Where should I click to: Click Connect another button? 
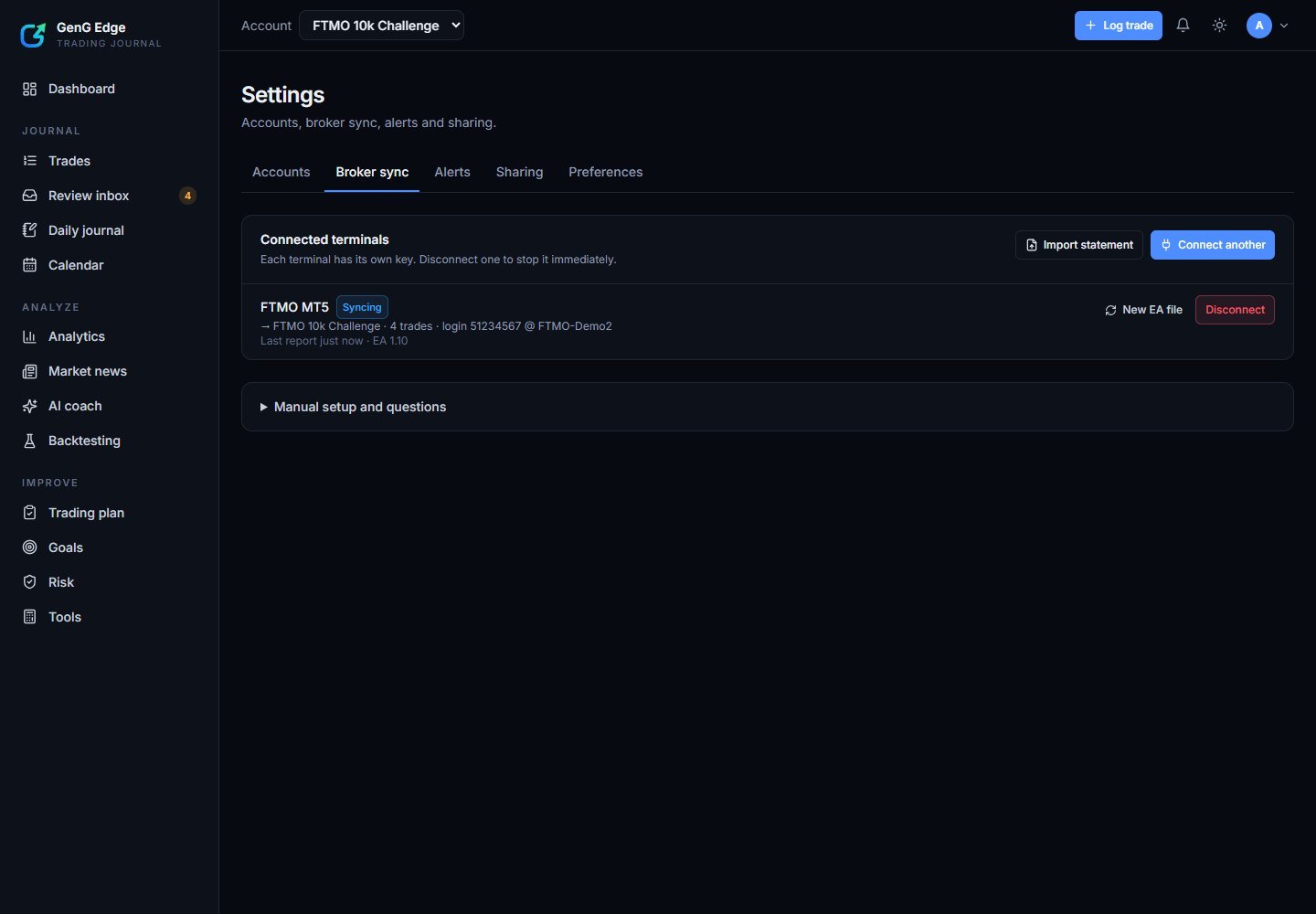1213,245
